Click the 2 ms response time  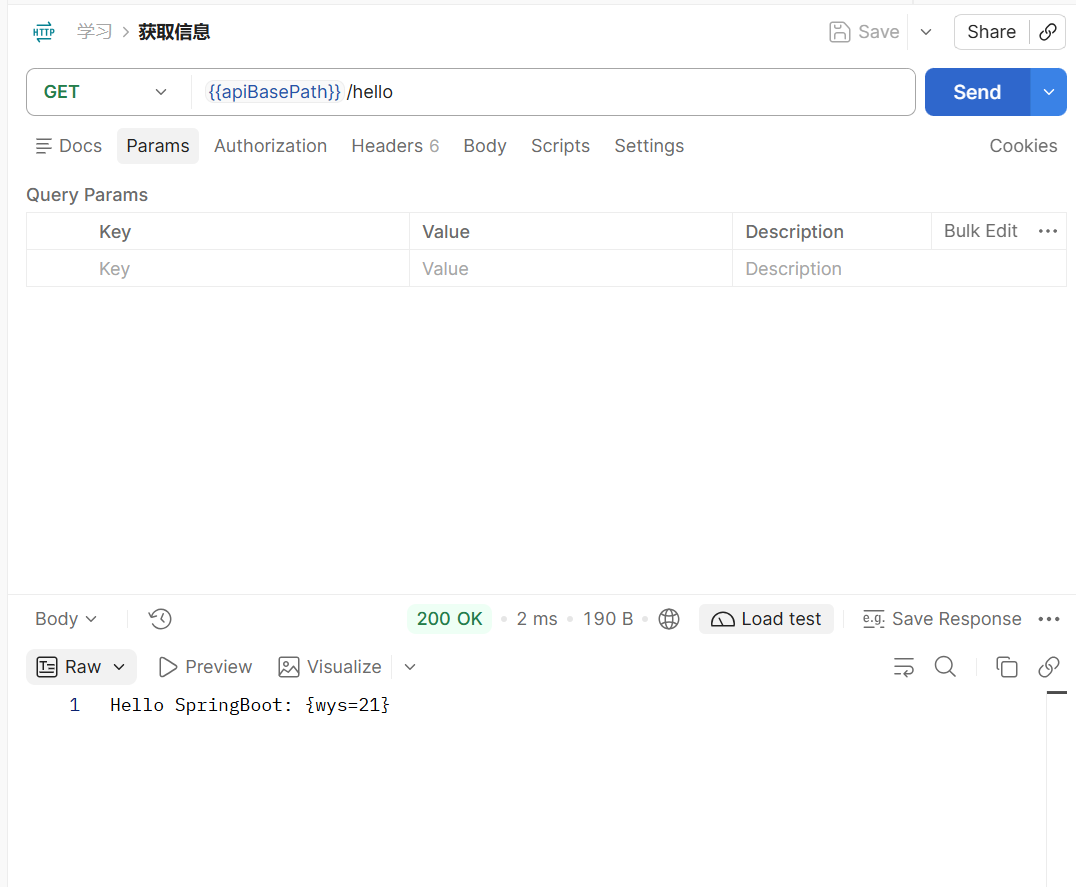point(537,619)
